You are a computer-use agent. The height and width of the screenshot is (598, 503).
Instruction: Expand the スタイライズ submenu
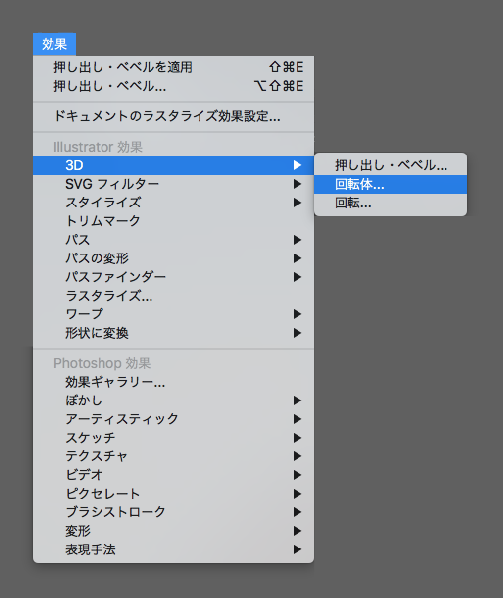(174, 203)
